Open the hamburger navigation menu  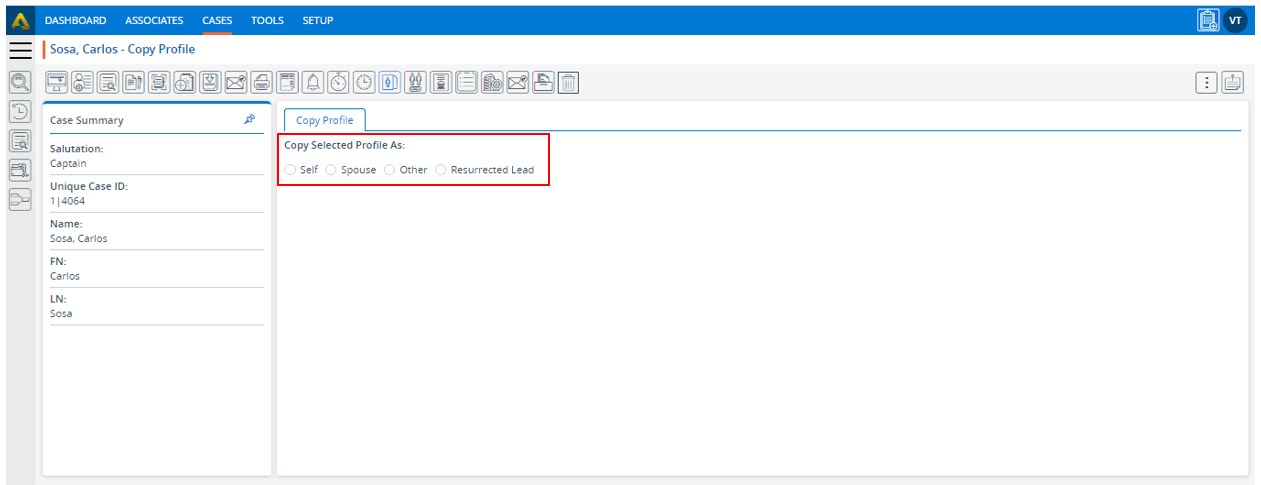click(x=20, y=50)
